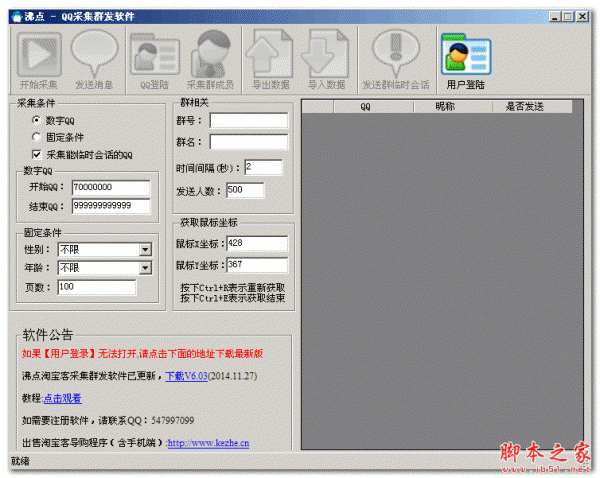Open the 年龄 dropdown
Screen dimensions: 600x478
[x=104, y=268]
